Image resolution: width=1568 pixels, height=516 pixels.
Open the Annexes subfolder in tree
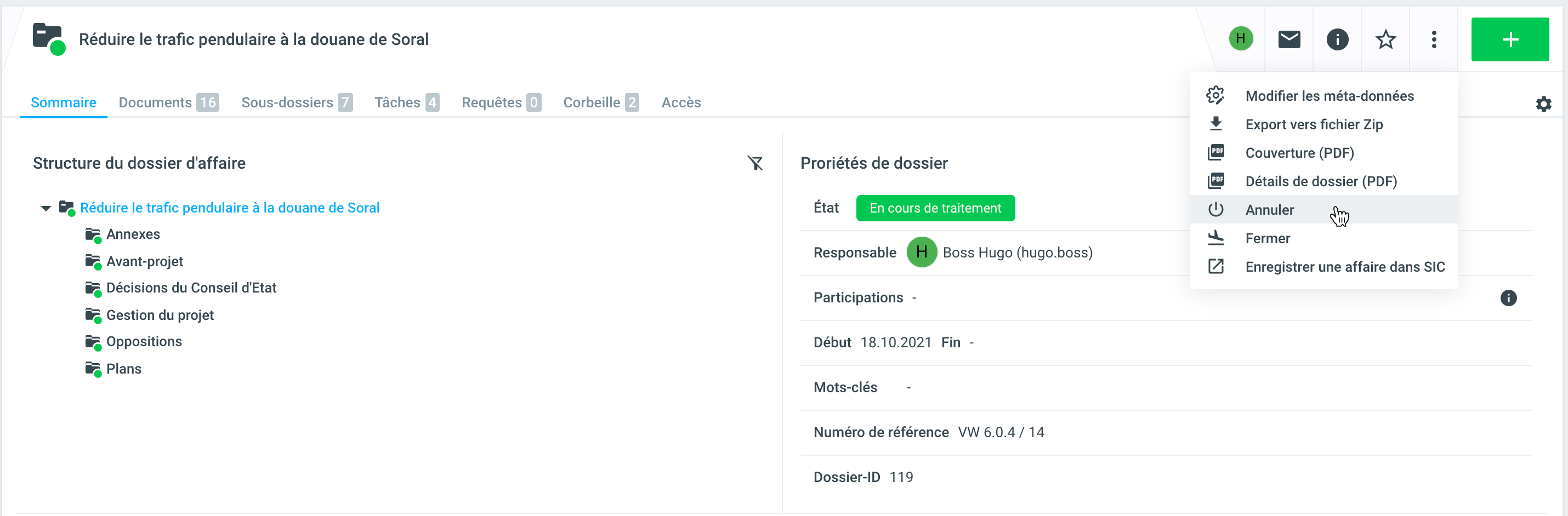coord(133,234)
